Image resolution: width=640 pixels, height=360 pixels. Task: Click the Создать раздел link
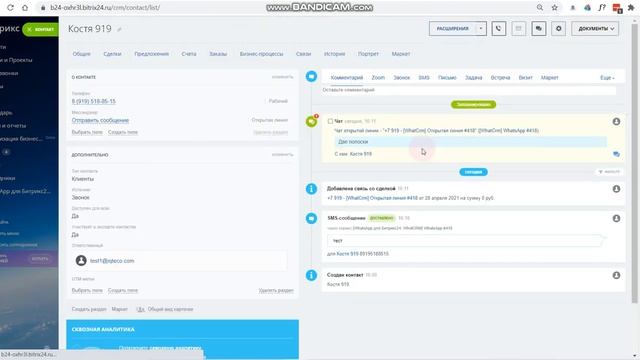[89, 309]
